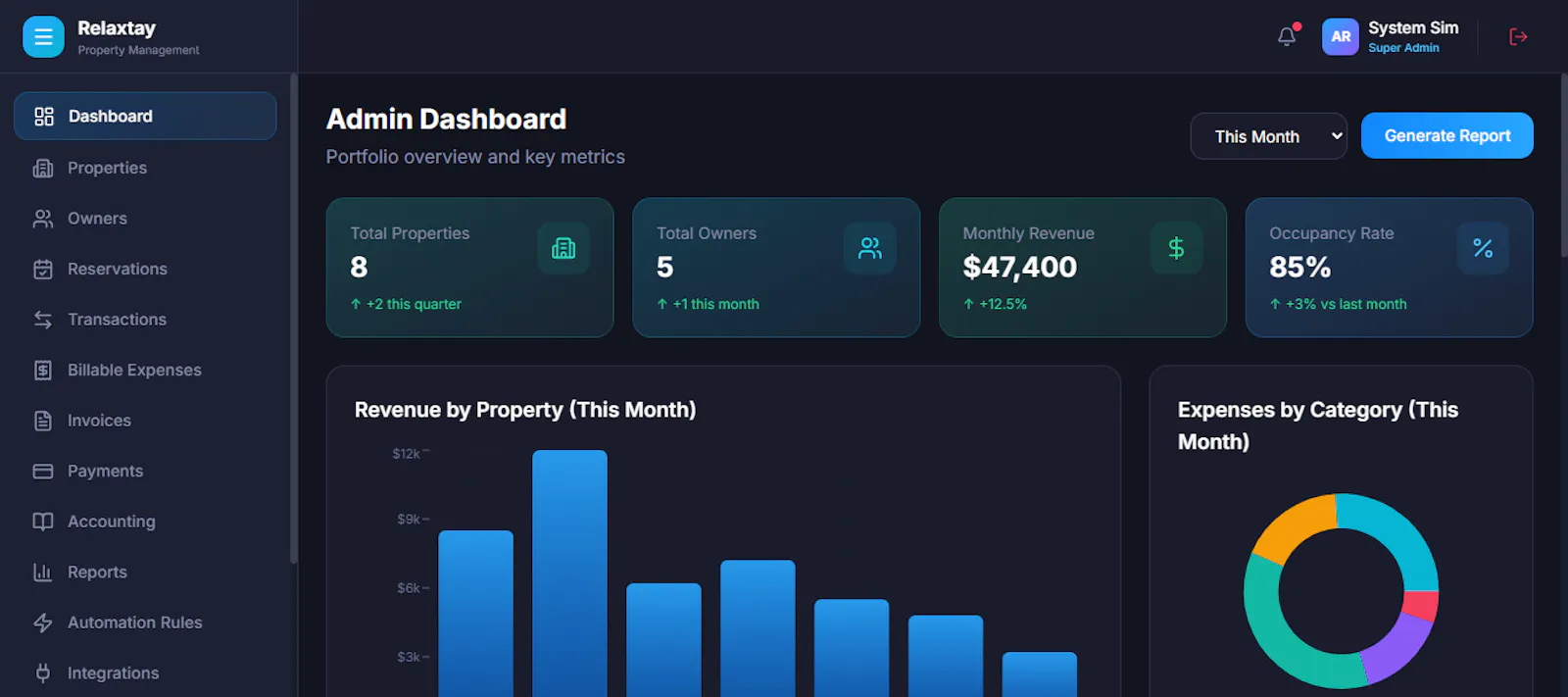
Task: Click the "+3% vs last month" text
Action: click(x=1346, y=305)
